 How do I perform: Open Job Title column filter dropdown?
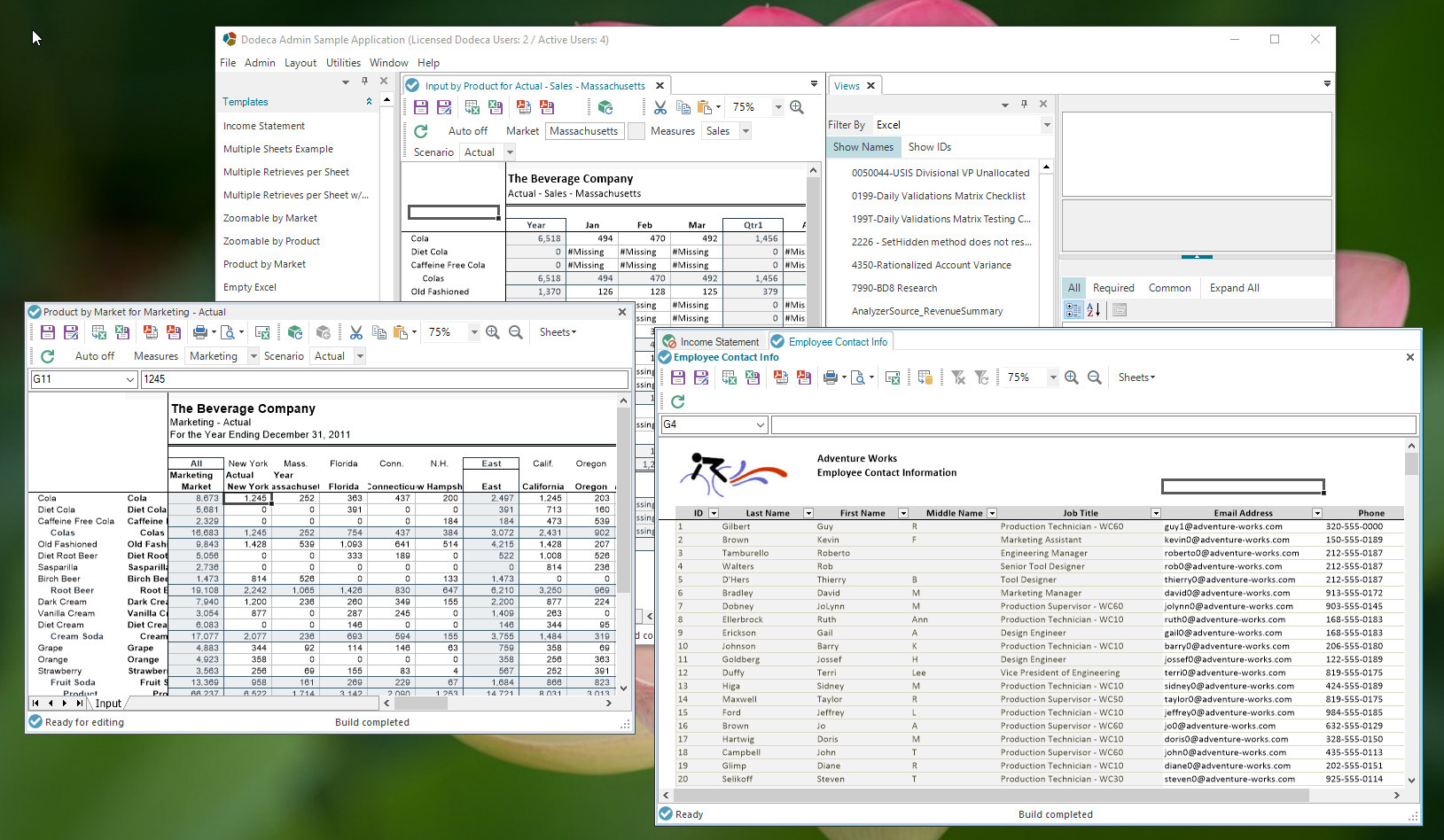pyautogui.click(x=1156, y=513)
